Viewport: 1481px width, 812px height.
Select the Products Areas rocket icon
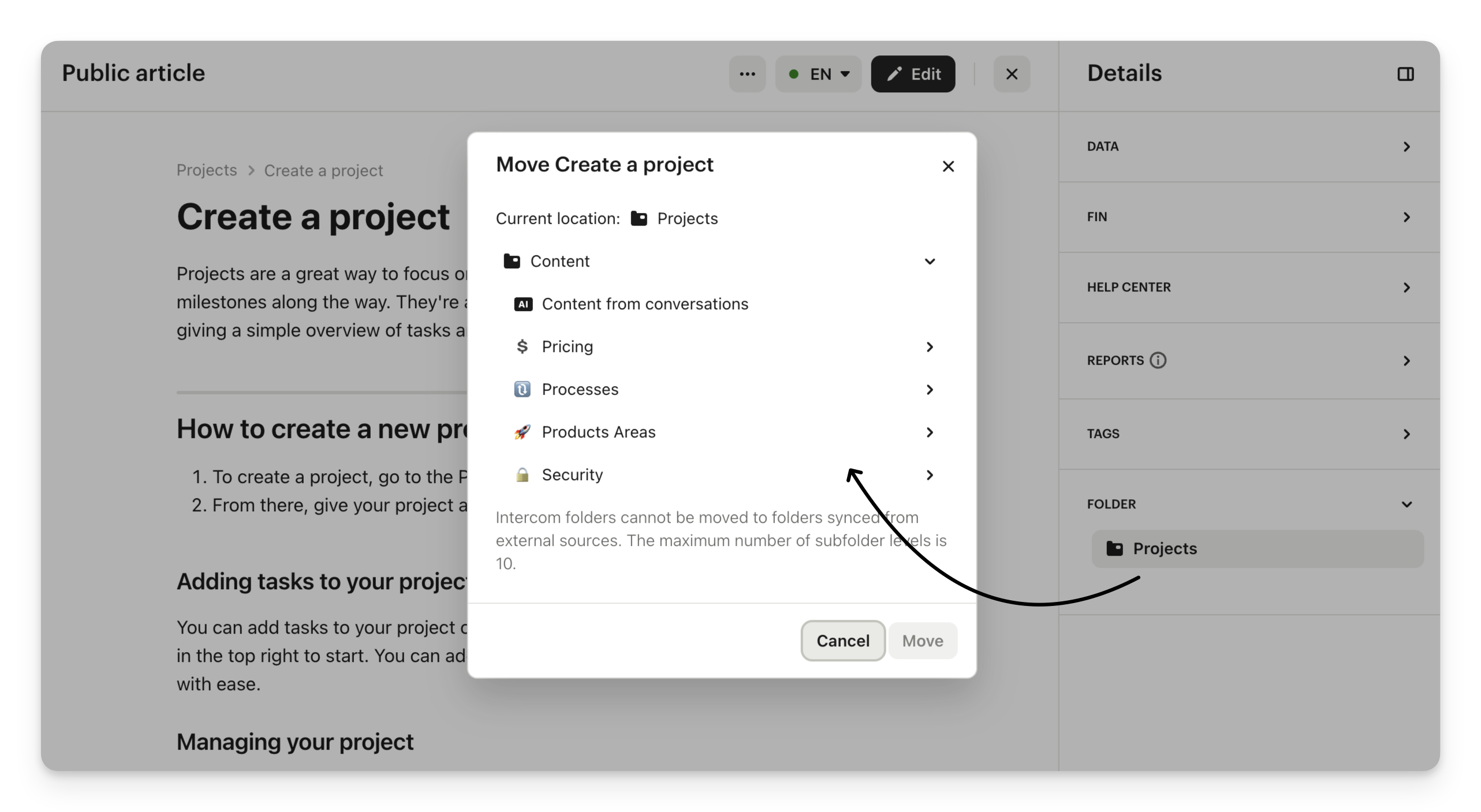[x=523, y=432]
